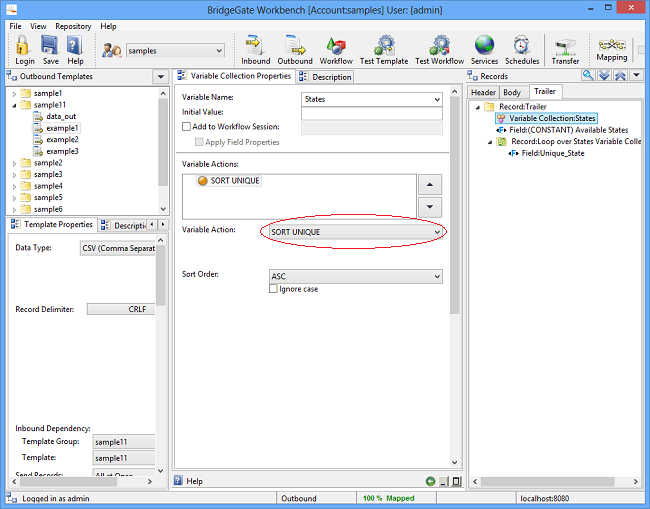Open the Sort Order dropdown
The height and width of the screenshot is (509, 650).
(355, 276)
